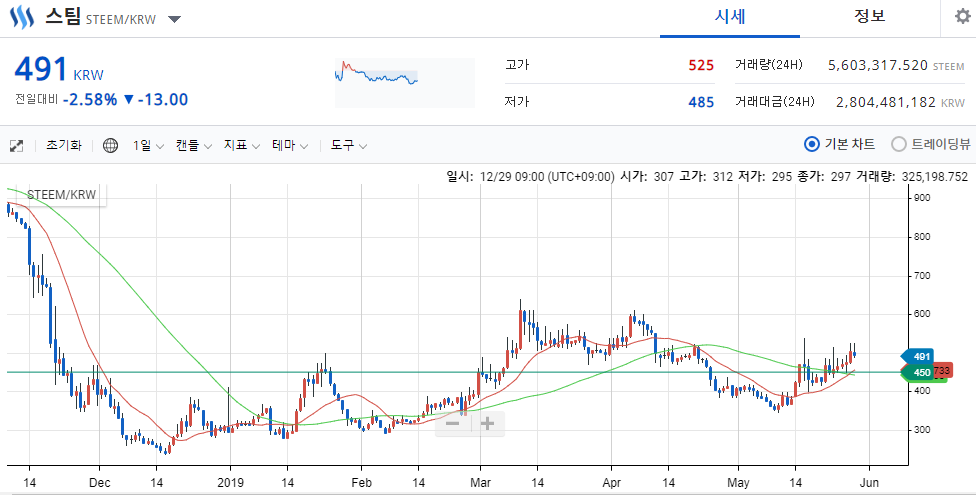Open the settings gear icon
The height and width of the screenshot is (495, 976).
(962, 16)
